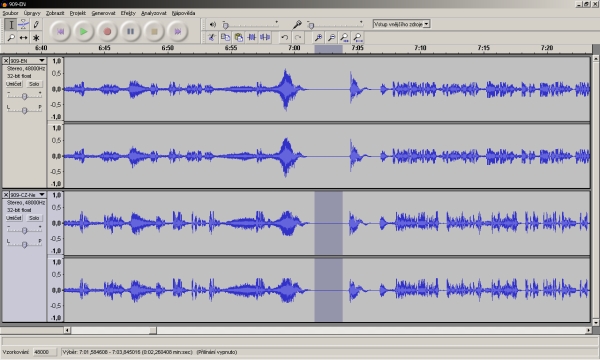
Task: Pause playback with Pause button
Action: pos(130,31)
